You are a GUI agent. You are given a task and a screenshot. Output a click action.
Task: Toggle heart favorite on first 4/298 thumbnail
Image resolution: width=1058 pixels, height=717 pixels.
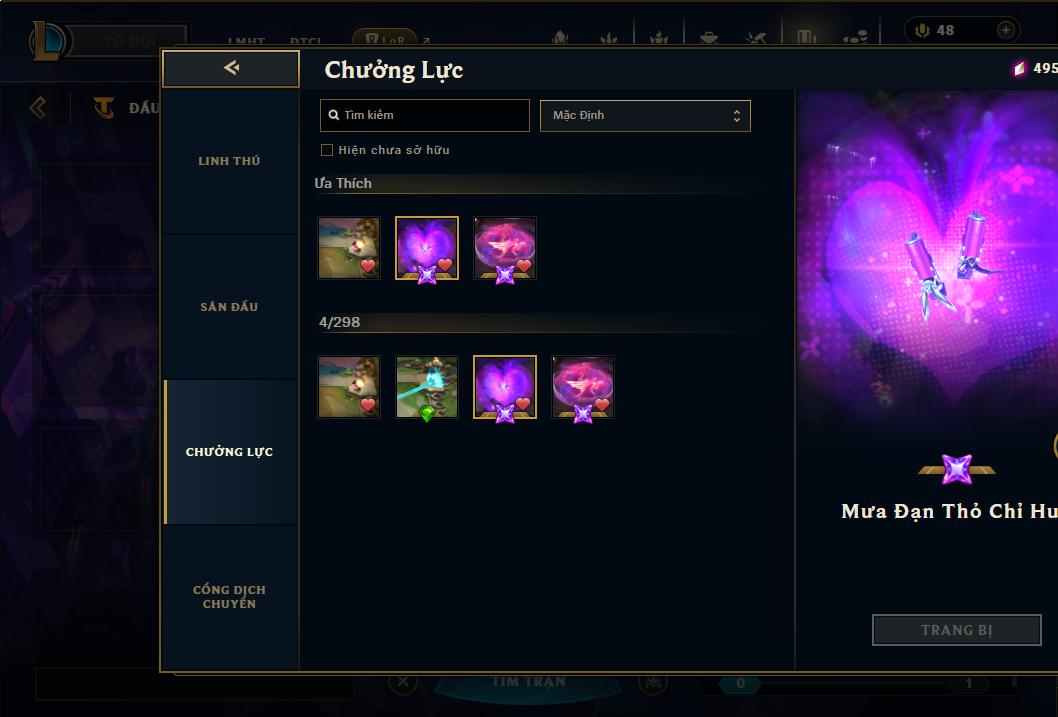click(x=368, y=405)
